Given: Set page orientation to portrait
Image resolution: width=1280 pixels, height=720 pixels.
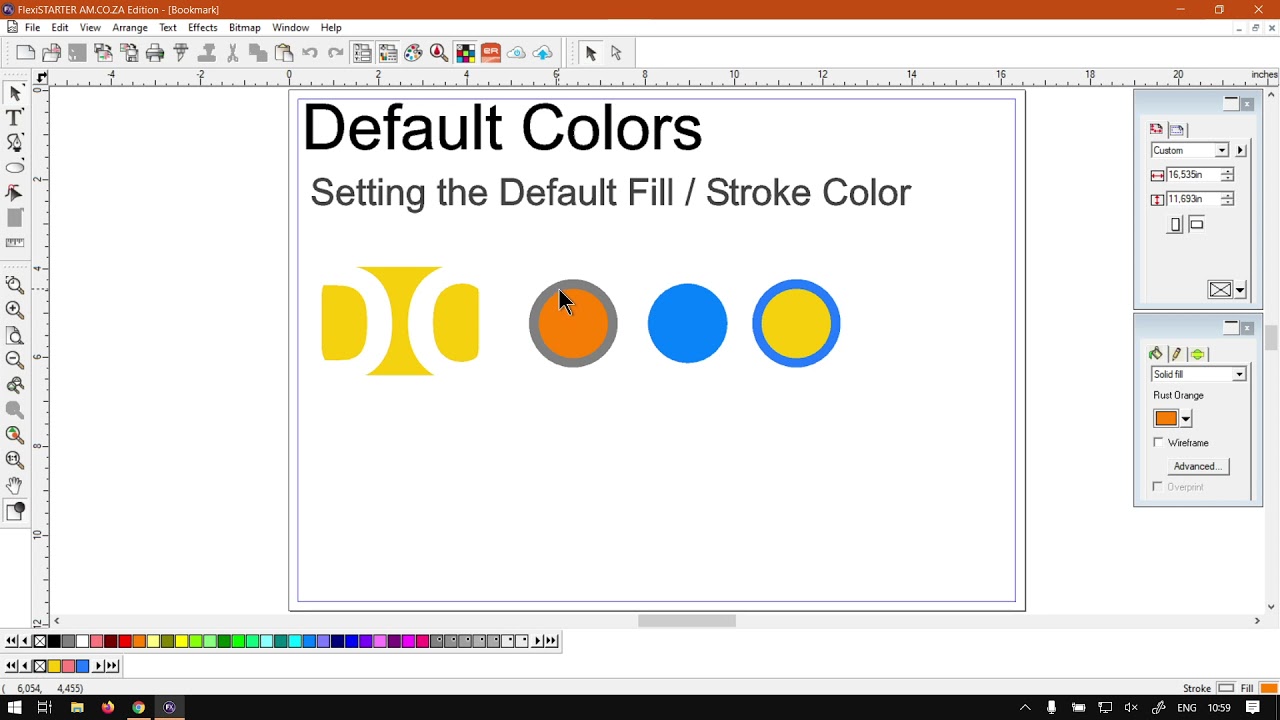Looking at the screenshot, I should (x=1176, y=225).
